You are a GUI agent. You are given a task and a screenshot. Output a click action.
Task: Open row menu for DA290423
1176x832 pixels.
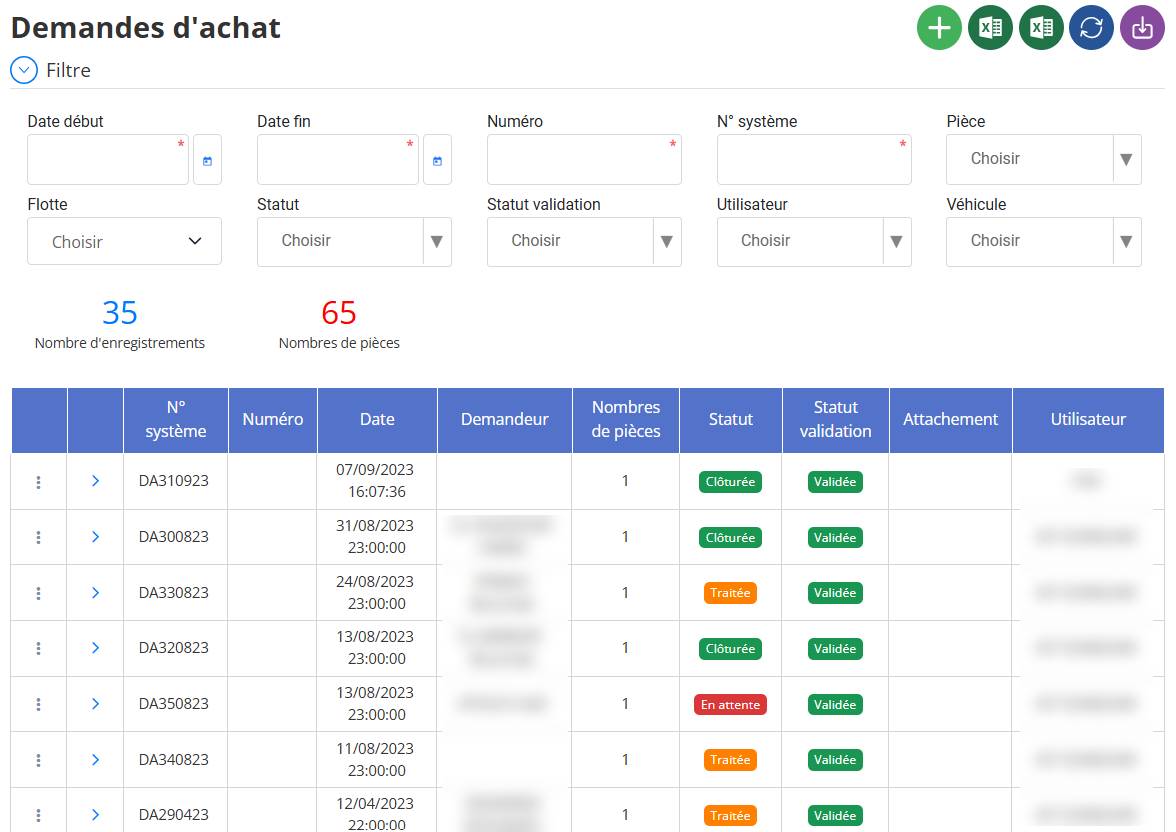click(38, 815)
